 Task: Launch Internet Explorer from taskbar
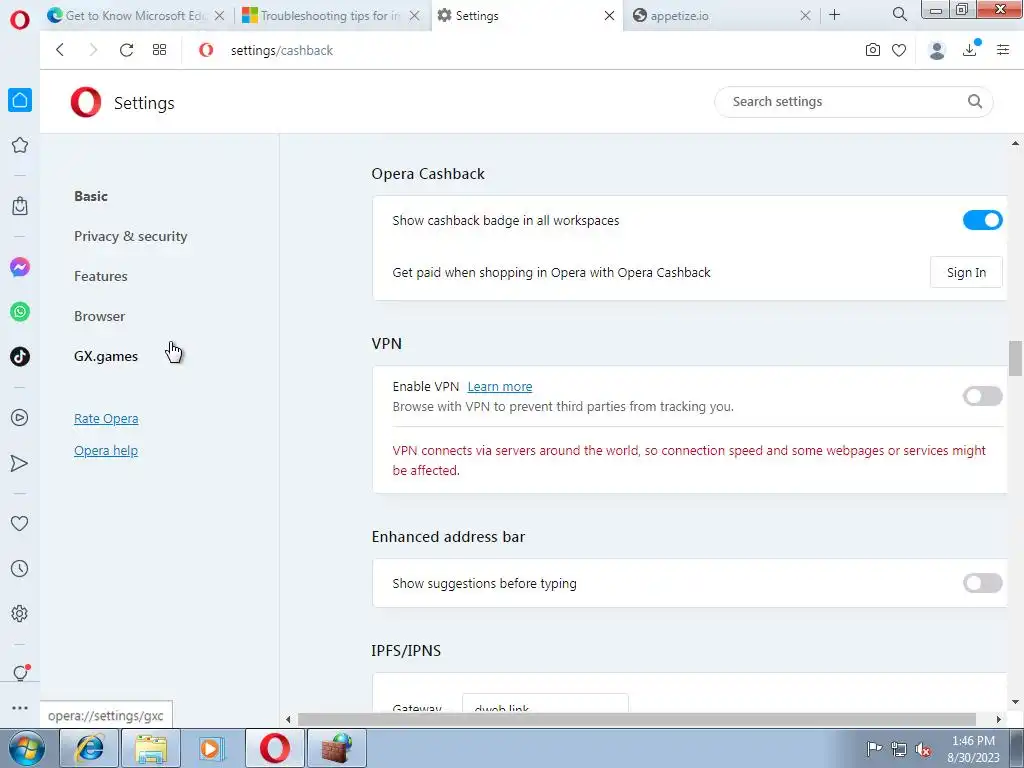click(x=88, y=748)
